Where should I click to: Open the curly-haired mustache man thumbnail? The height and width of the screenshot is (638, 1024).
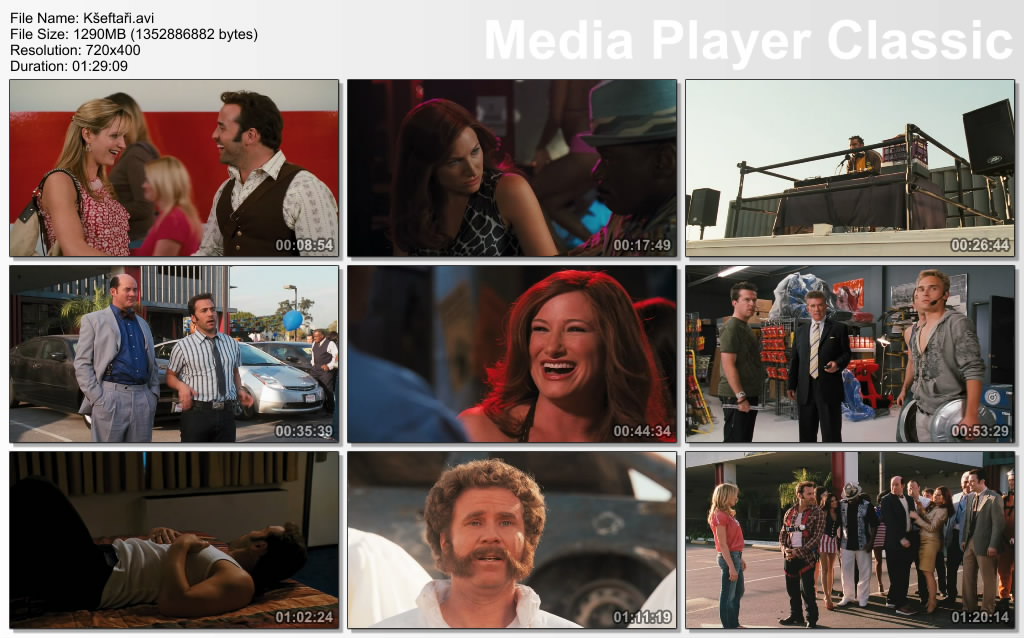click(512, 539)
